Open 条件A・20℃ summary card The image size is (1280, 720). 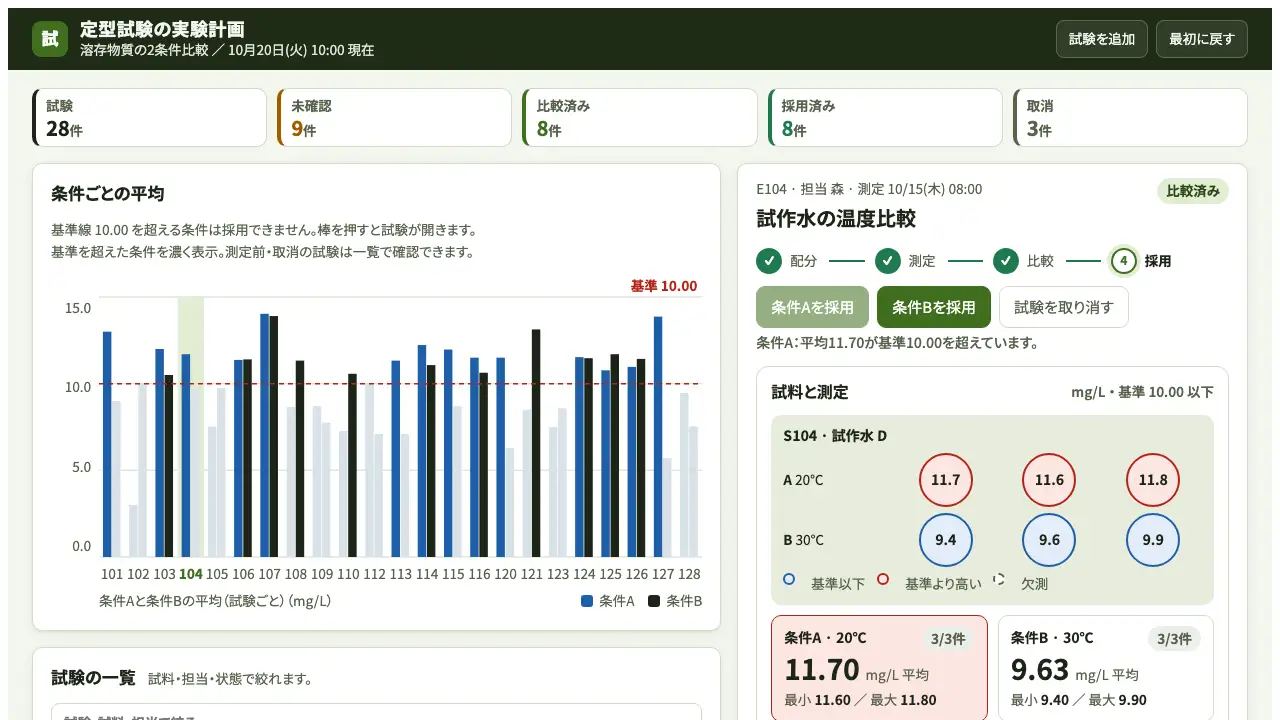879,667
